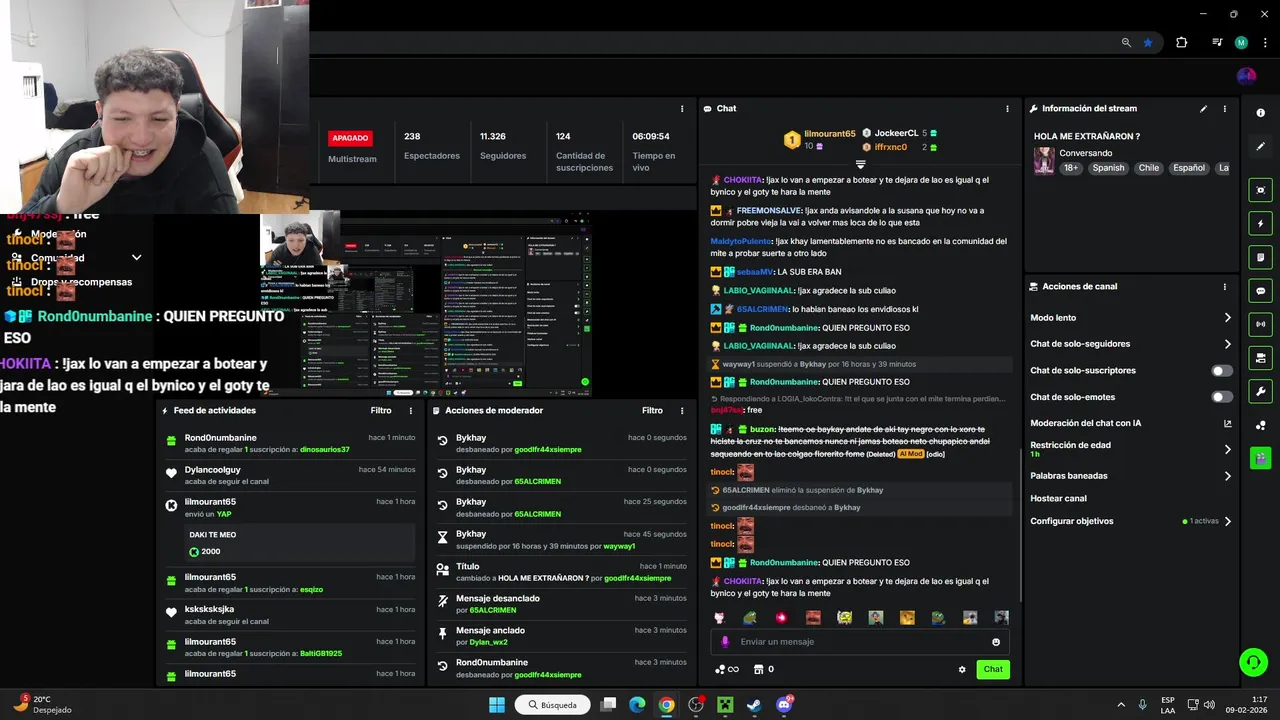Click the APAGADO multistream badge
The height and width of the screenshot is (720, 1280).
[x=350, y=138]
